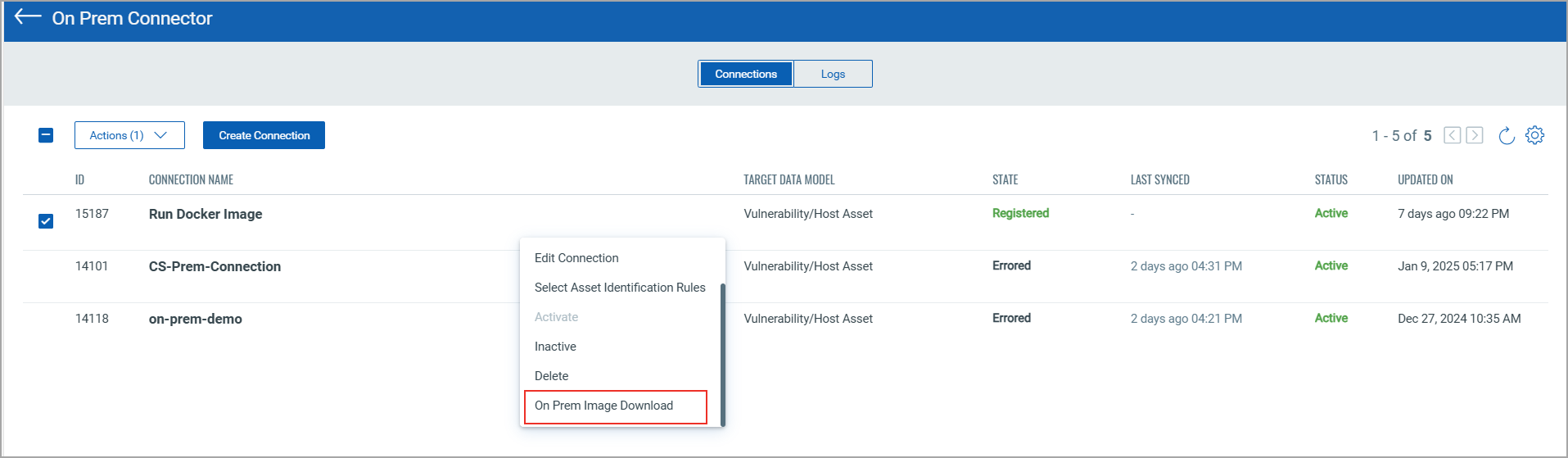The image size is (1568, 458).
Task: Switch to the Logs tab
Action: coord(833,74)
